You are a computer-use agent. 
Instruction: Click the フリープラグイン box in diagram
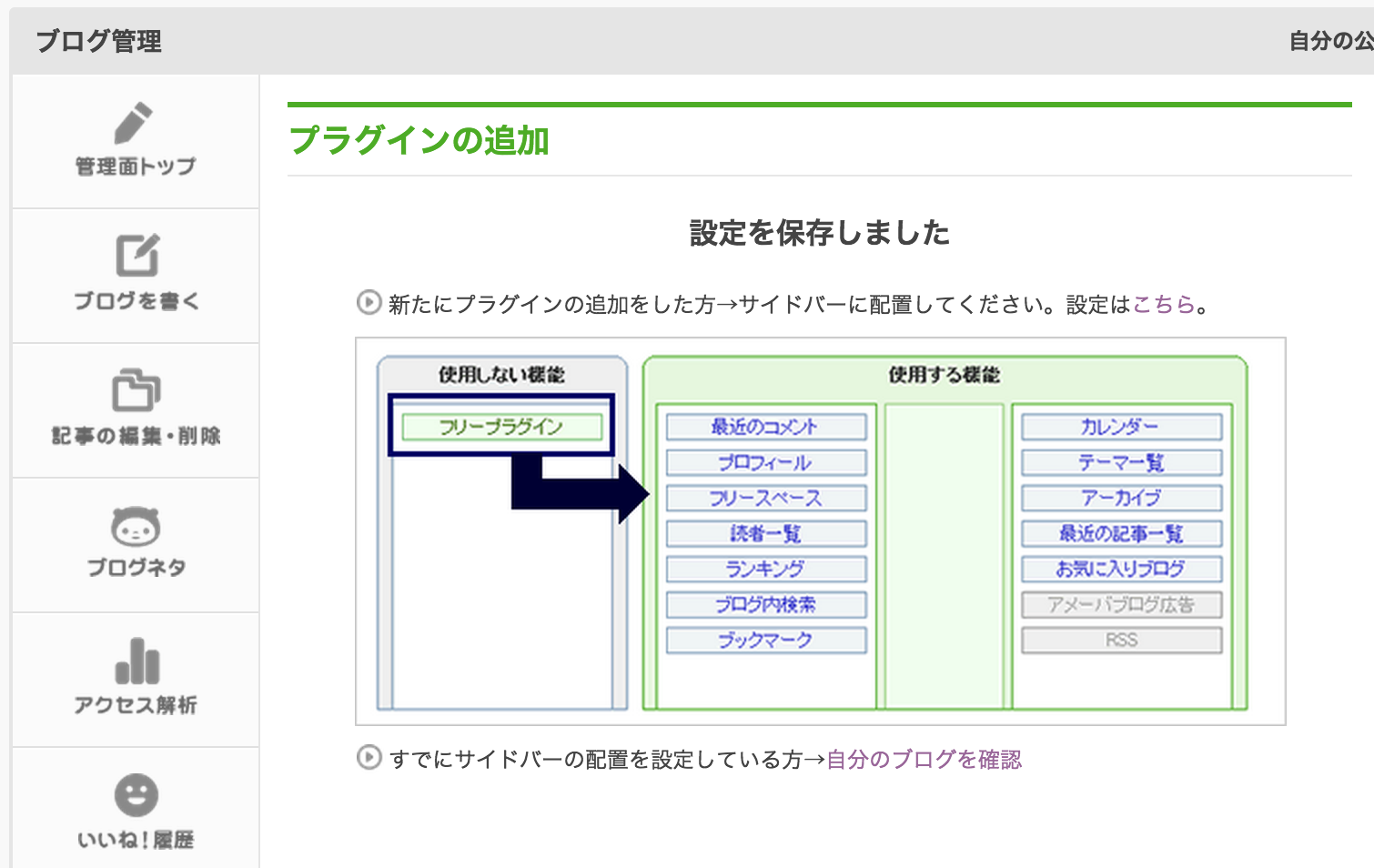pos(501,427)
